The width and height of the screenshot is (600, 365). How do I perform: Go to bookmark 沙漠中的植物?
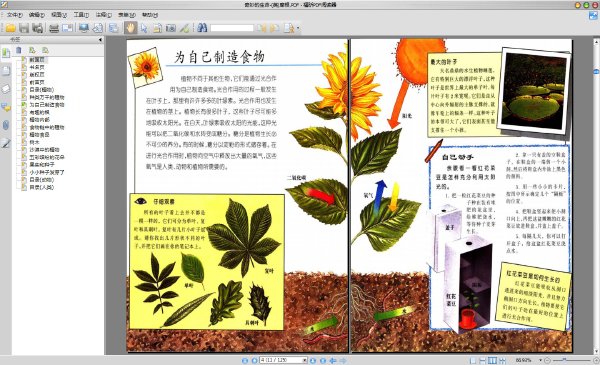(44, 150)
